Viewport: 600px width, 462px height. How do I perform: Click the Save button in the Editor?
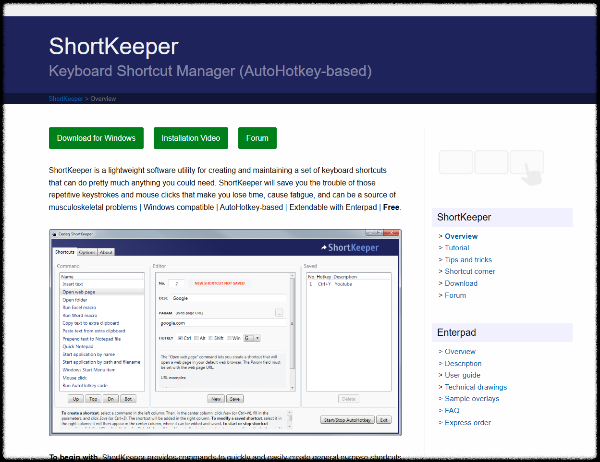[235, 399]
